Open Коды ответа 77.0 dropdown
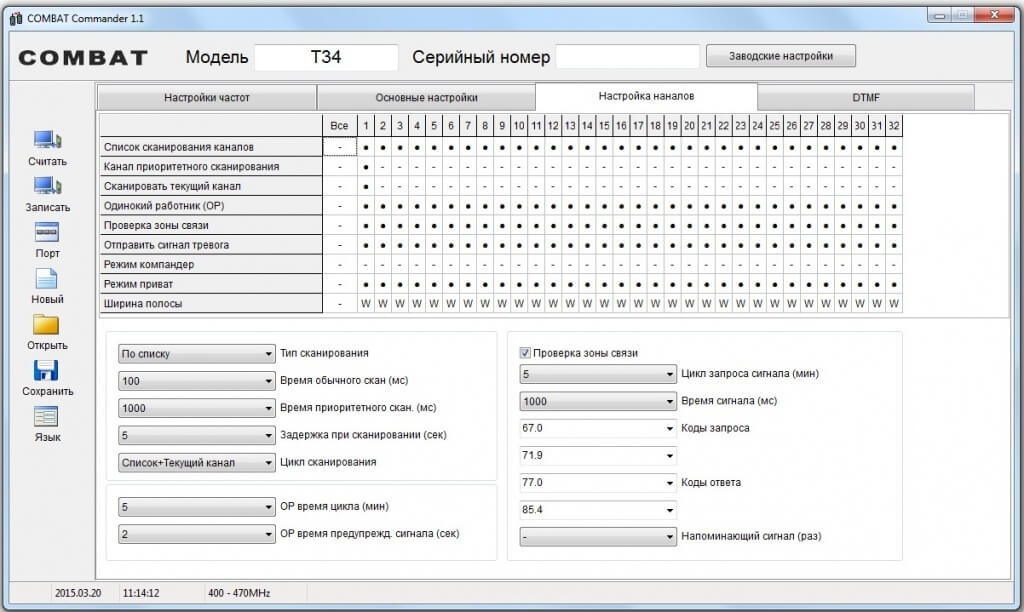The width and height of the screenshot is (1024, 612). point(598,483)
